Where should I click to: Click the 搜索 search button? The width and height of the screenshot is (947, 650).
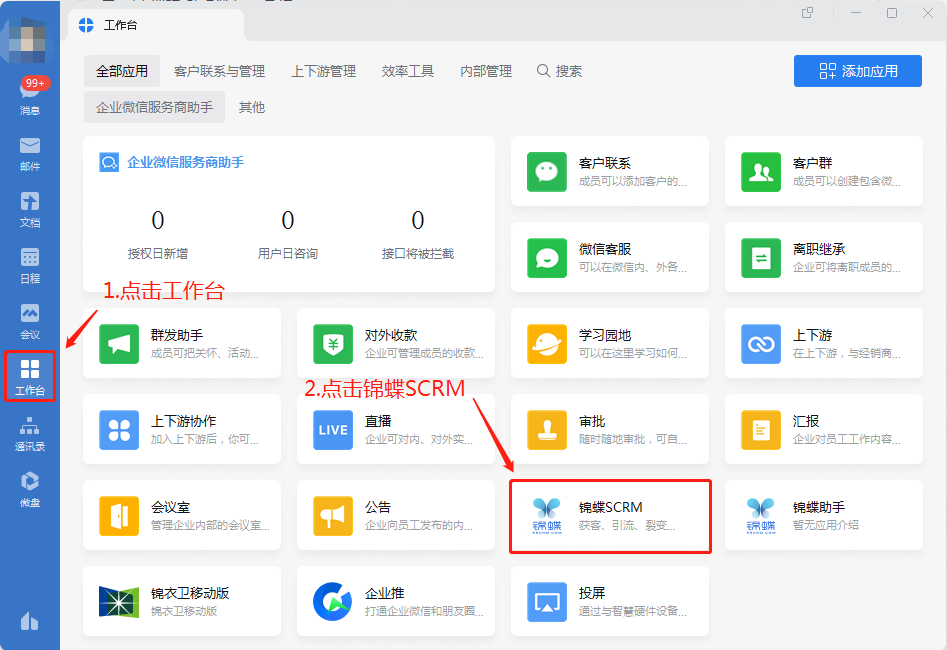[x=559, y=71]
